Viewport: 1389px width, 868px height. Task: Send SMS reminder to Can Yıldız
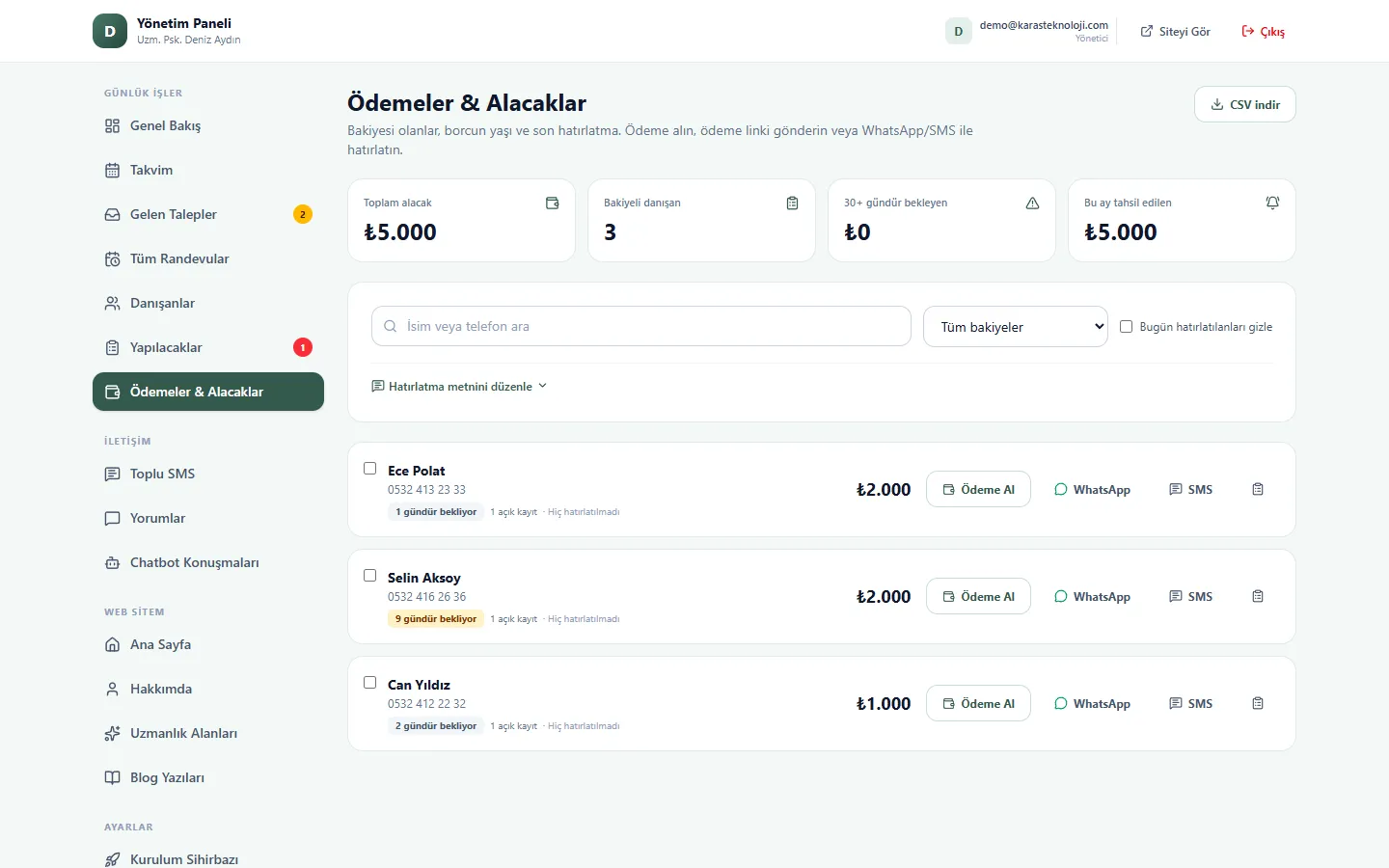(1191, 704)
